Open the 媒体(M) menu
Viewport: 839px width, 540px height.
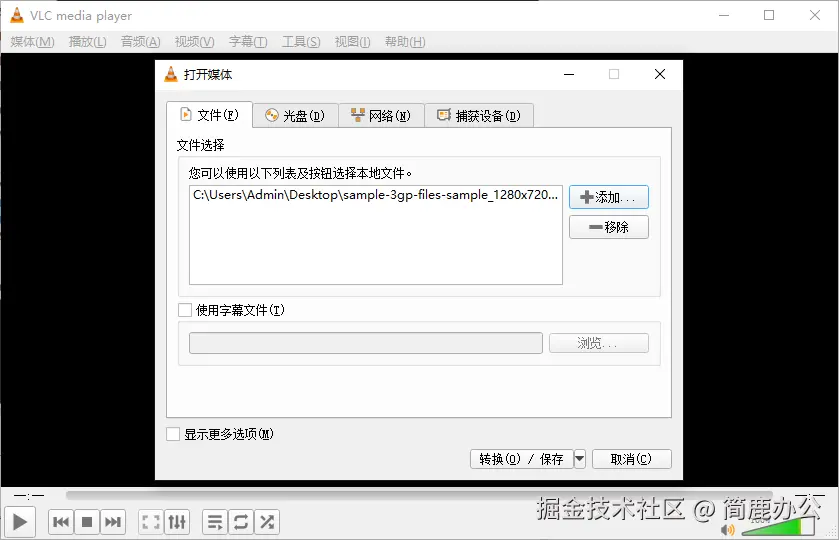click(33, 42)
